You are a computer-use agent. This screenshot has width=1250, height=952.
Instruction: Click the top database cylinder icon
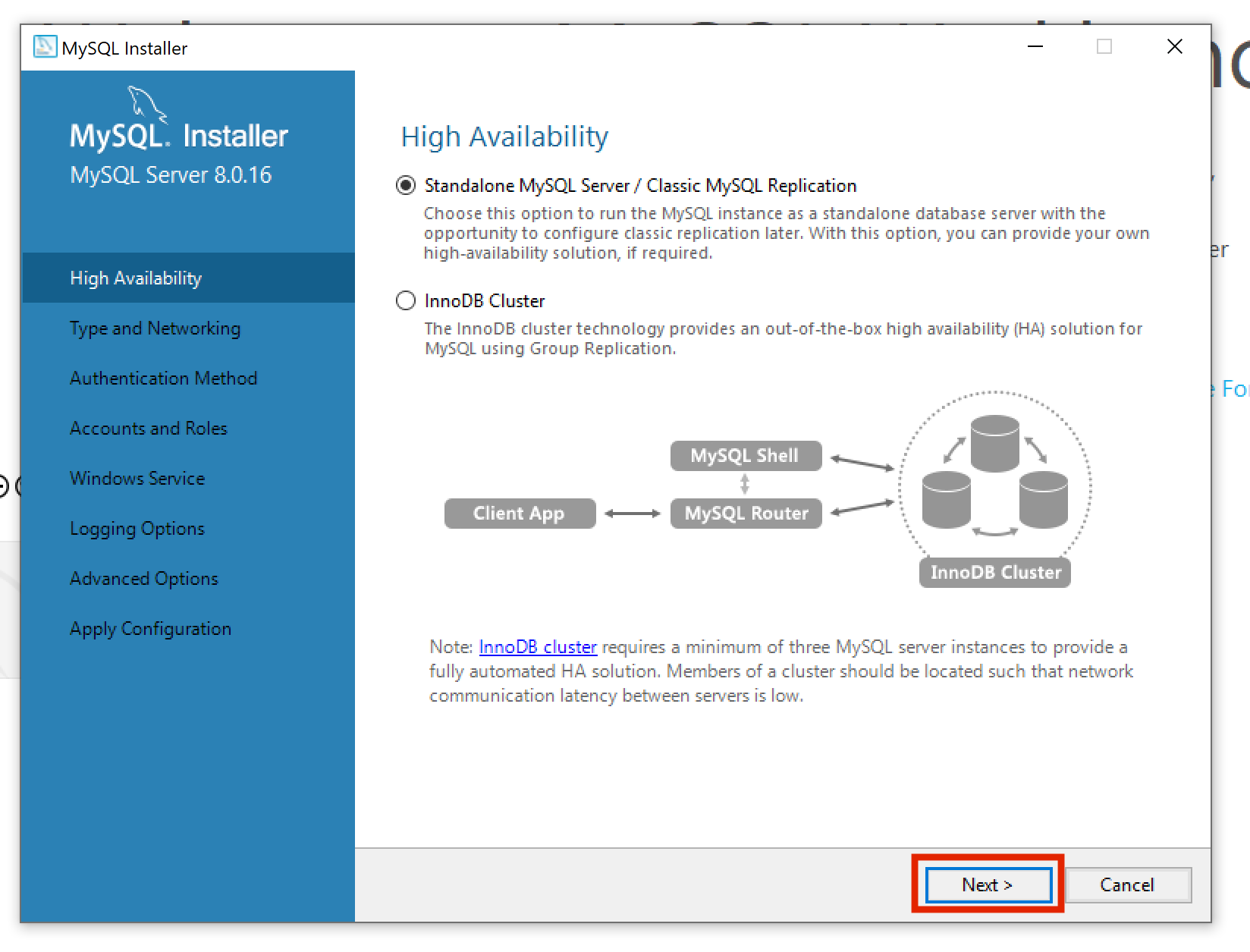click(x=995, y=444)
